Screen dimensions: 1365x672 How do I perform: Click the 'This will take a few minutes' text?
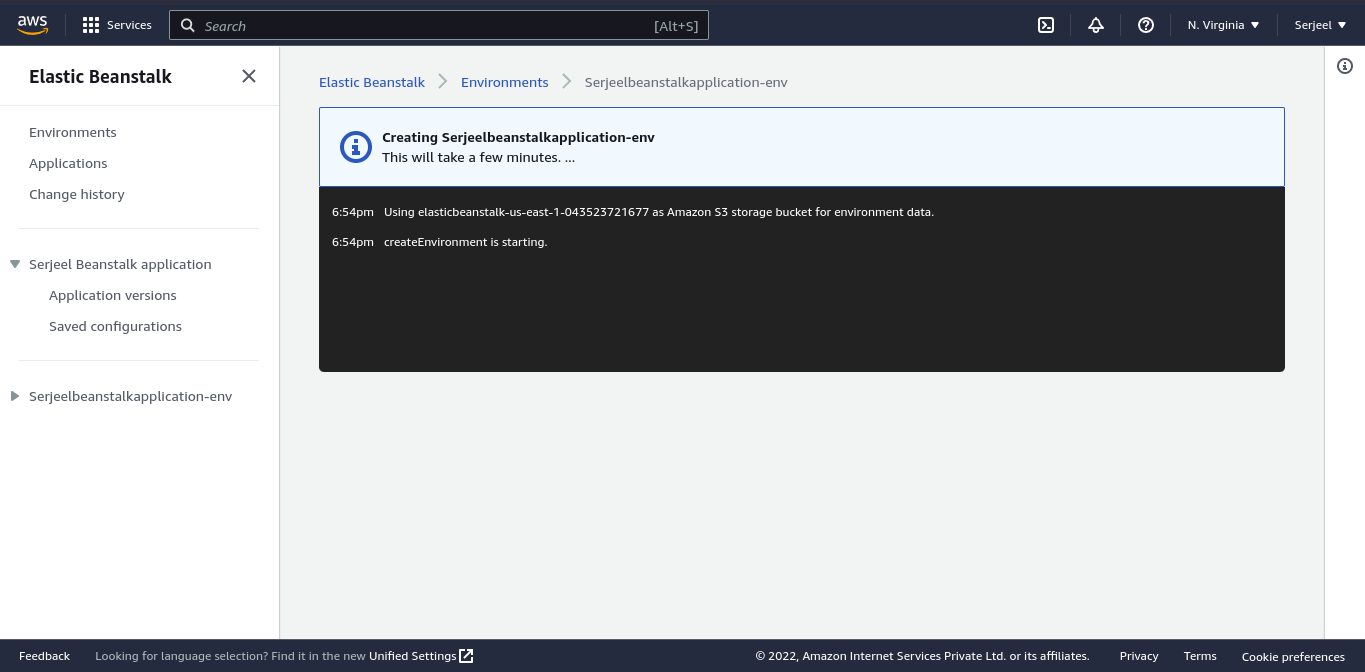coord(478,157)
